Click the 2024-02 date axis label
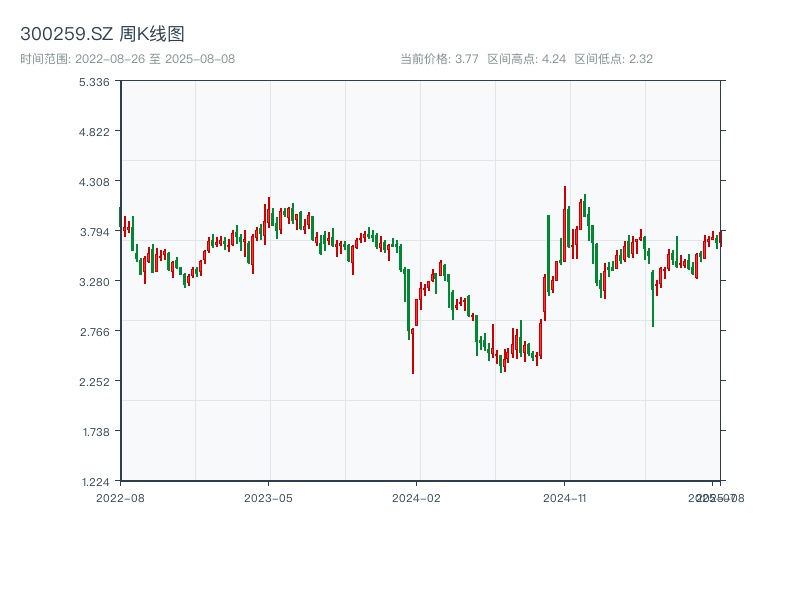800x600 pixels. 416,497
